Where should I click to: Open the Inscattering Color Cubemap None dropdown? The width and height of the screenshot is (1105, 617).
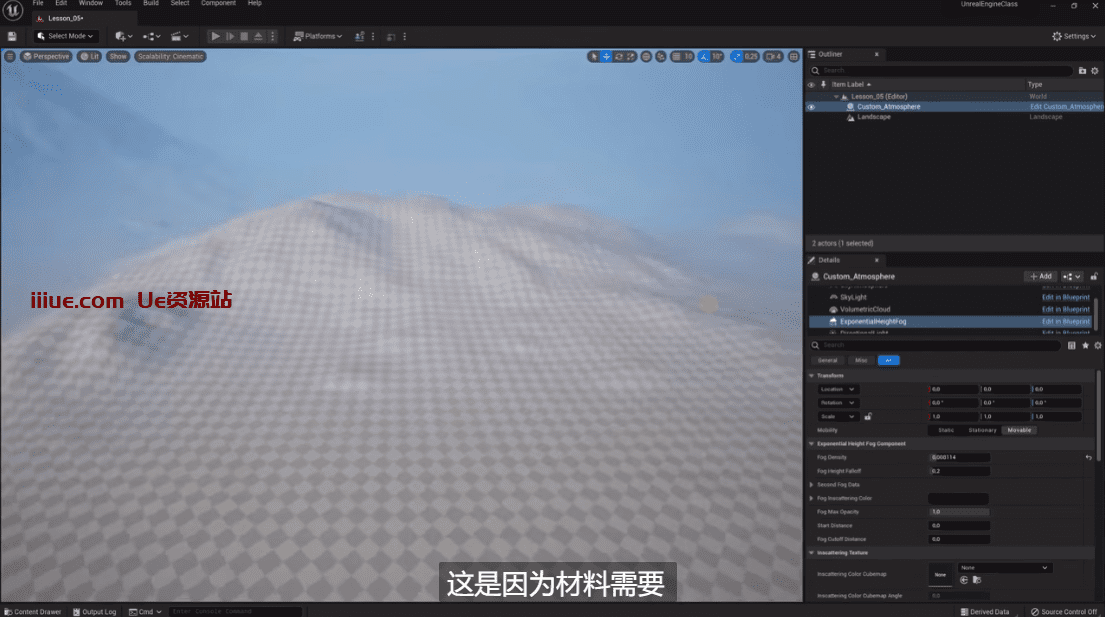(x=1004, y=568)
